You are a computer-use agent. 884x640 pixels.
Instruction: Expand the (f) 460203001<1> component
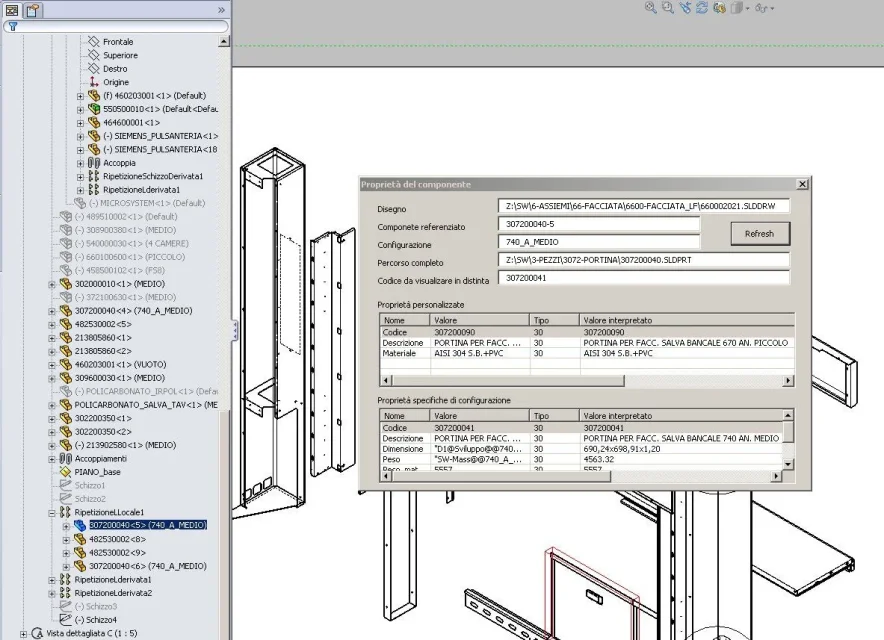tap(80, 96)
